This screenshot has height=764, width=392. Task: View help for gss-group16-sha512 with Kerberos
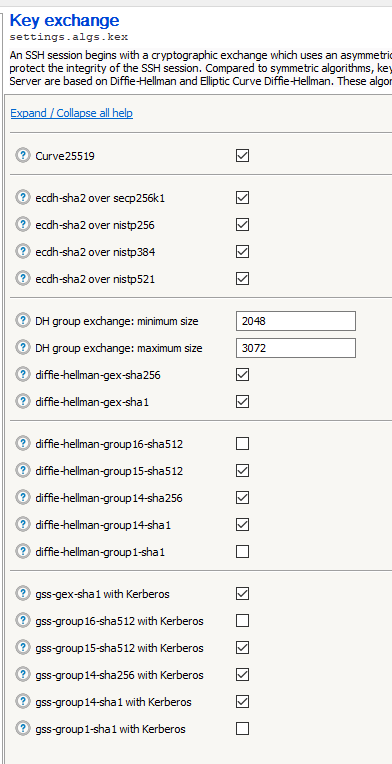tap(22, 620)
